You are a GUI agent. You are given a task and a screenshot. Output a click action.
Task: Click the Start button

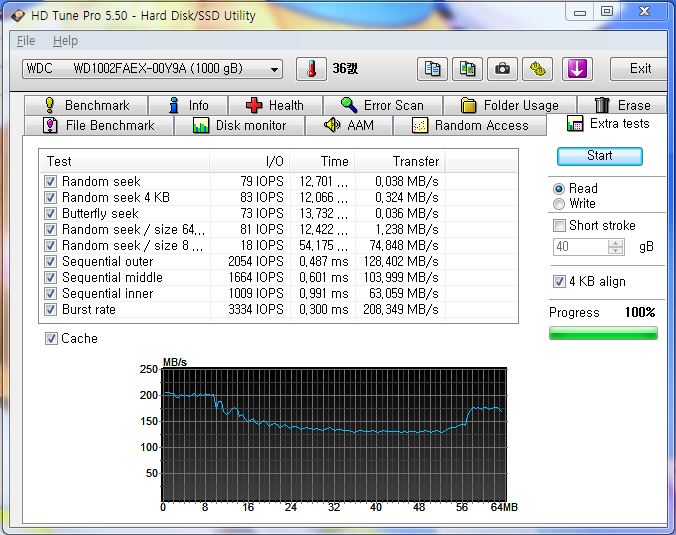coord(600,156)
